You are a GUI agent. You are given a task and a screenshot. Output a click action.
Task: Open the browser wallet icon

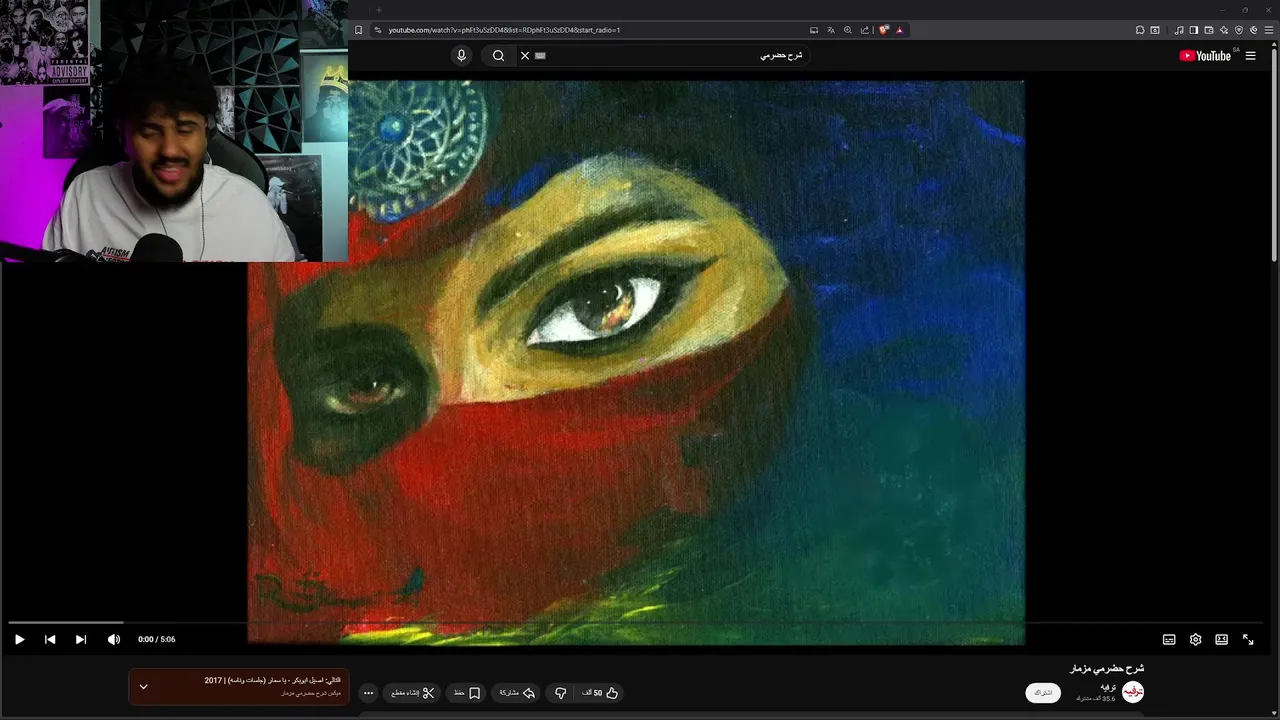tap(1209, 30)
